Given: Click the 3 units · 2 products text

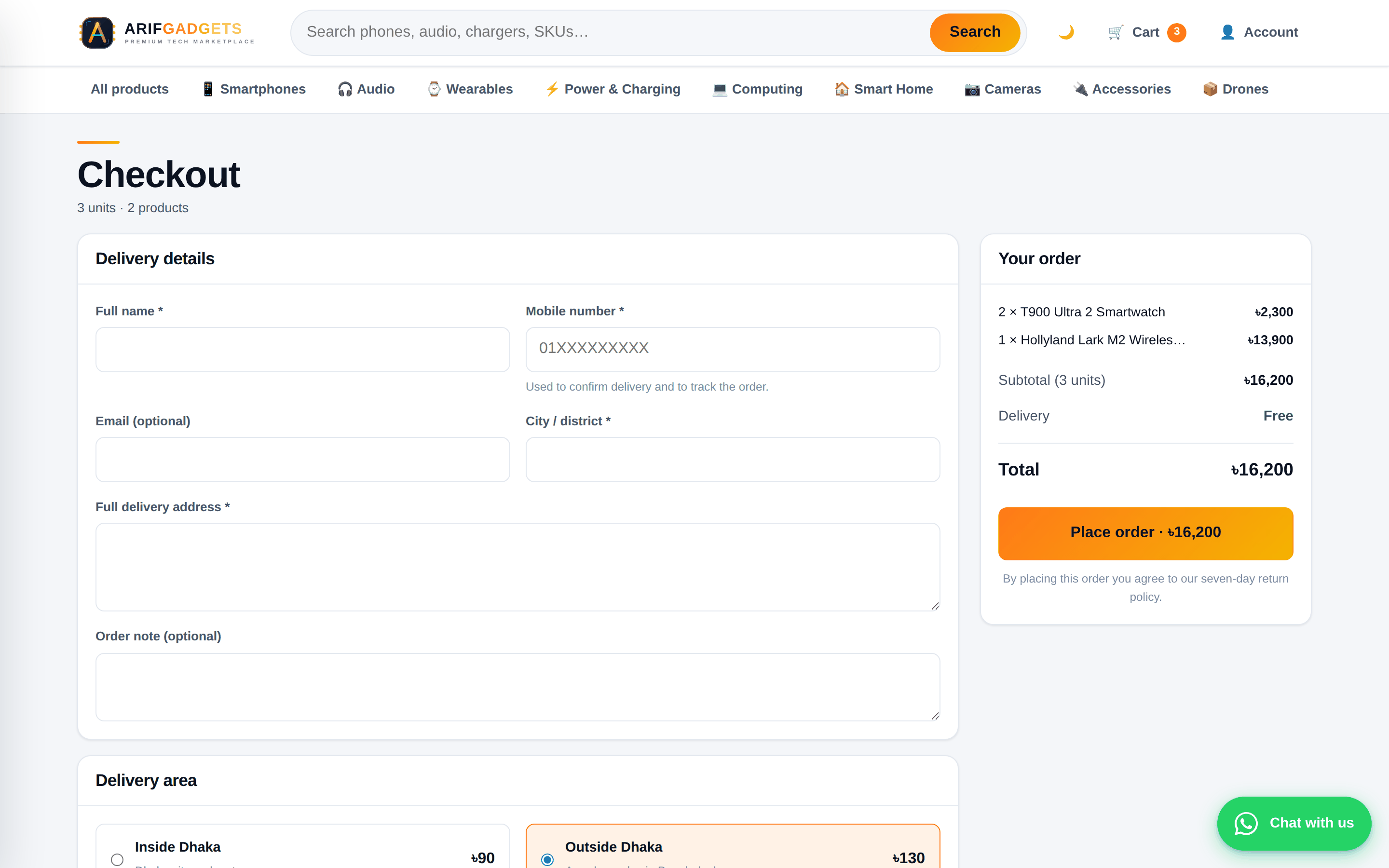Looking at the screenshot, I should click(x=133, y=208).
